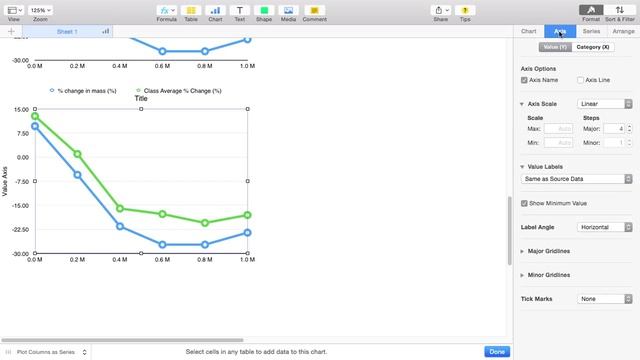Select the Sheet 1 tab
Screen dimensions: 640x360
click(x=67, y=31)
